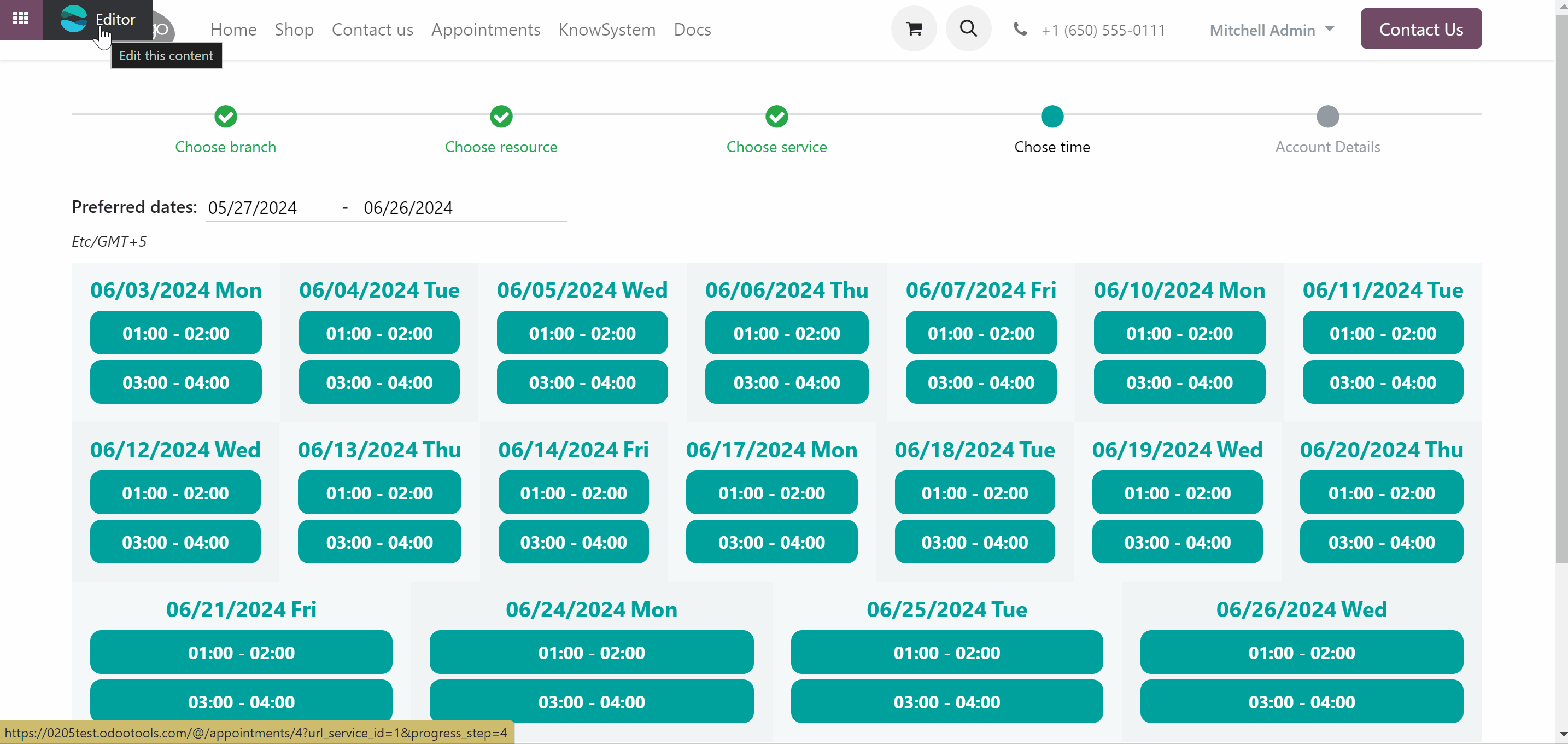Select 03:00 - 04:00 on 06/19/2024 Wed
The height and width of the screenshot is (744, 1568).
coord(1177,542)
